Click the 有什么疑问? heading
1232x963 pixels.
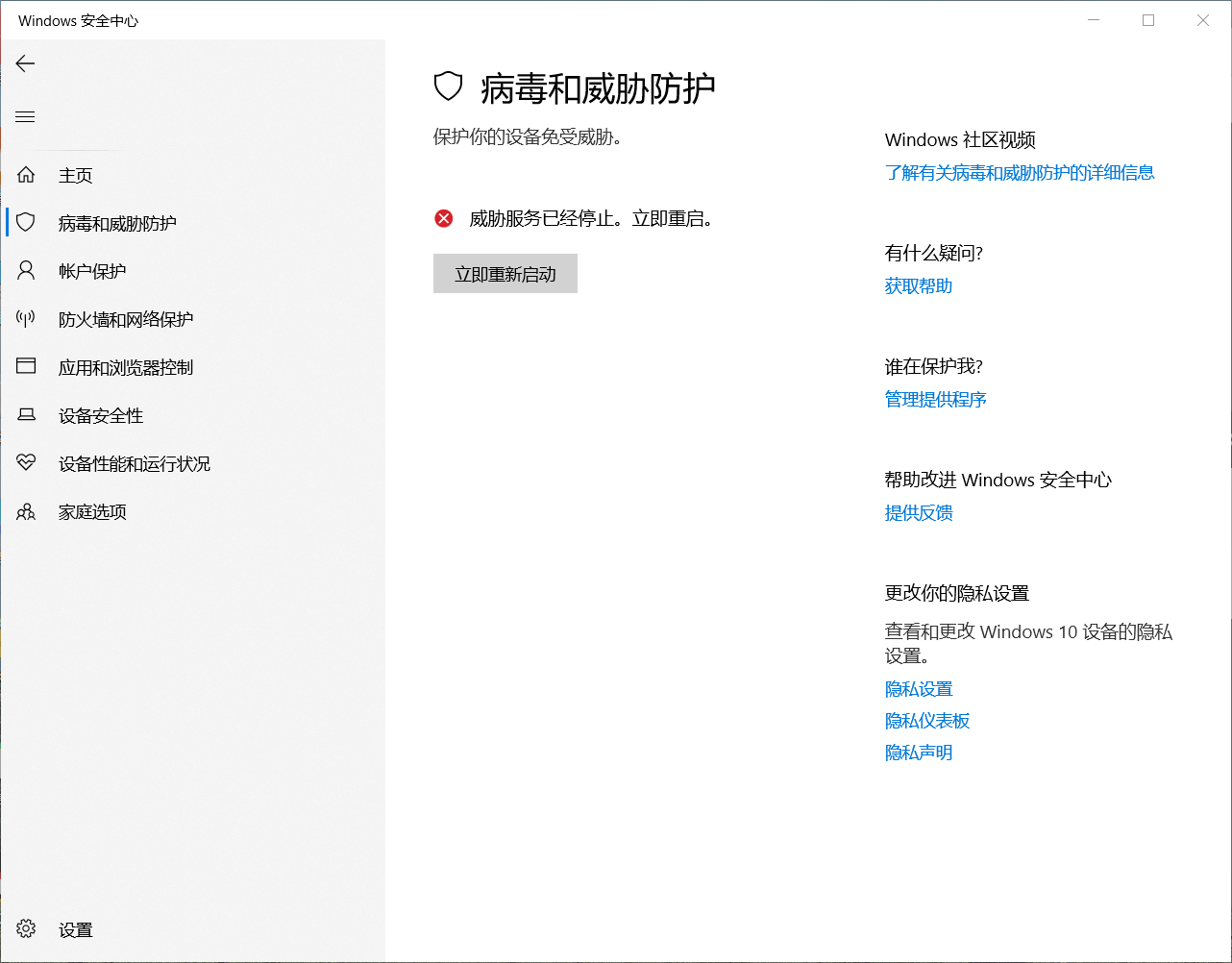pyautogui.click(x=934, y=254)
